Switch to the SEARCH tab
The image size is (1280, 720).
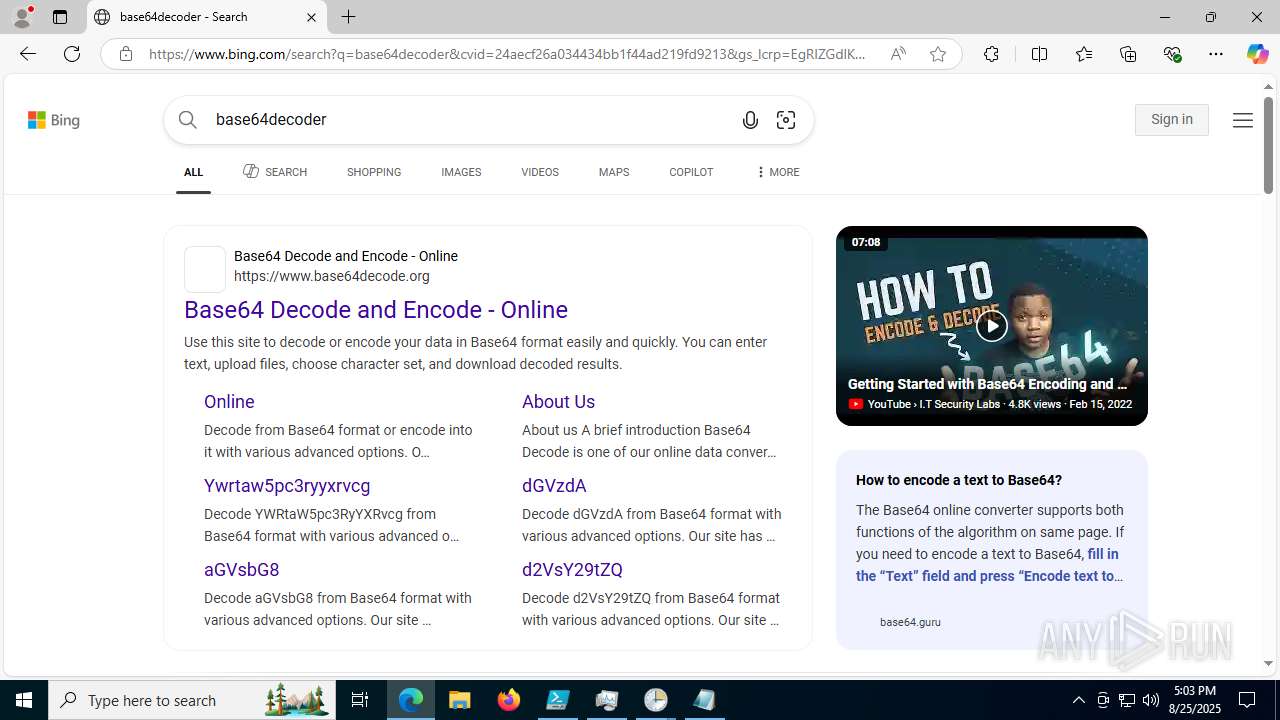tap(275, 172)
